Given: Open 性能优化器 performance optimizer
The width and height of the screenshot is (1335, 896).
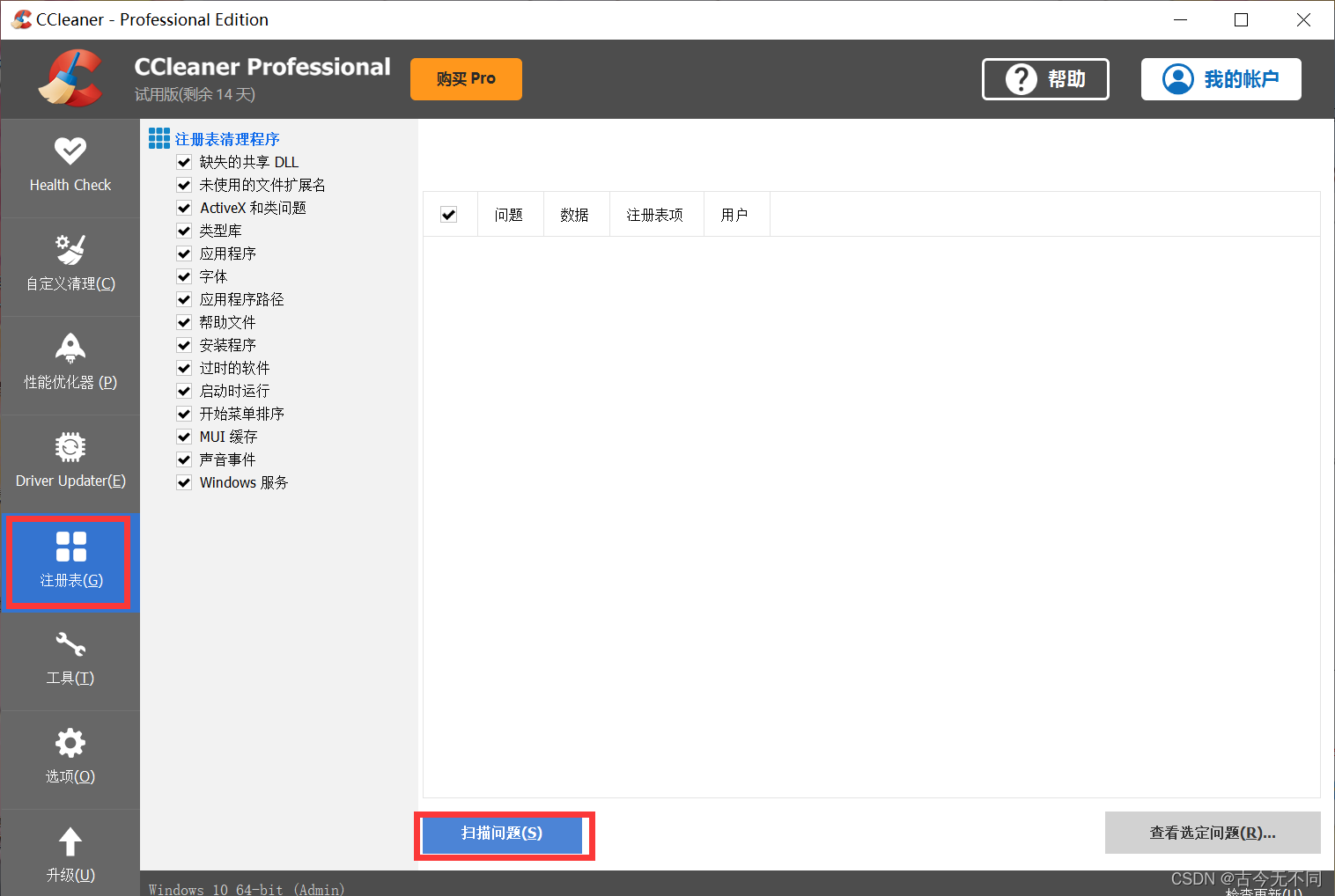Looking at the screenshot, I should [x=70, y=364].
